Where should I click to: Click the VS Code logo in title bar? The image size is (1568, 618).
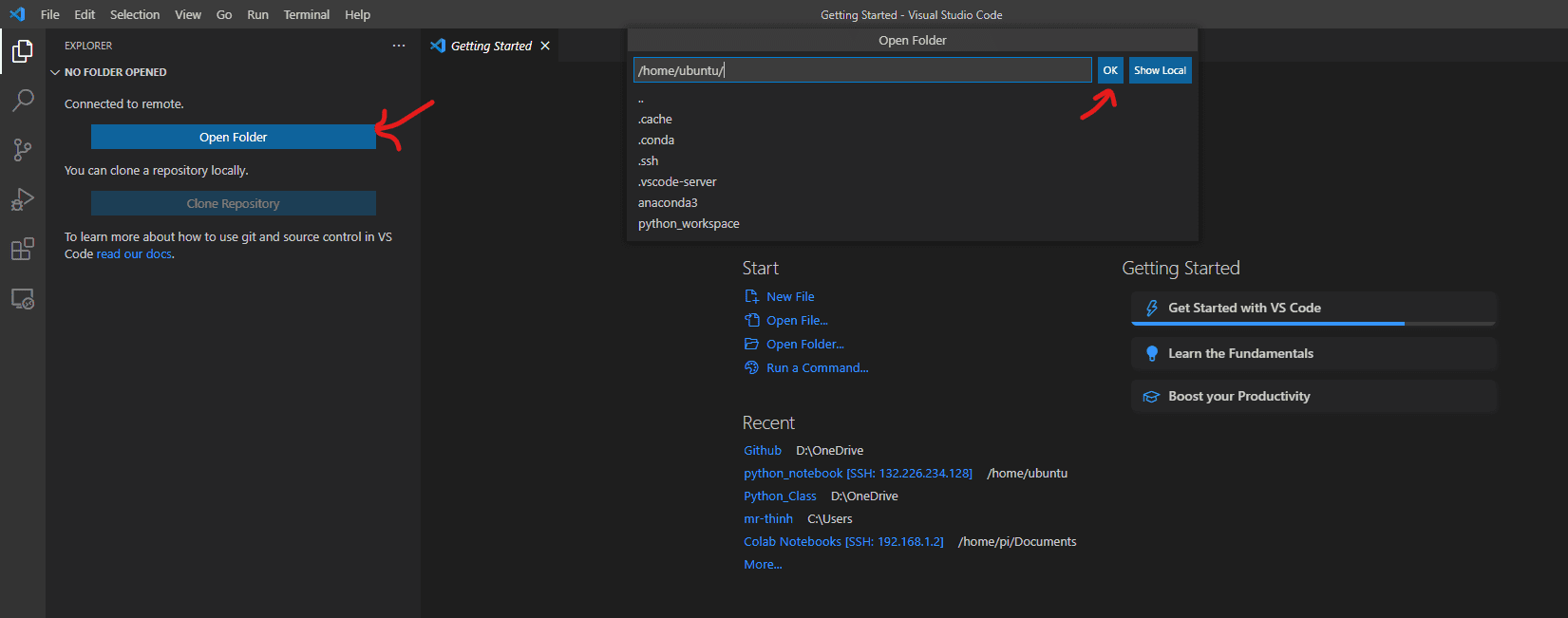[17, 14]
